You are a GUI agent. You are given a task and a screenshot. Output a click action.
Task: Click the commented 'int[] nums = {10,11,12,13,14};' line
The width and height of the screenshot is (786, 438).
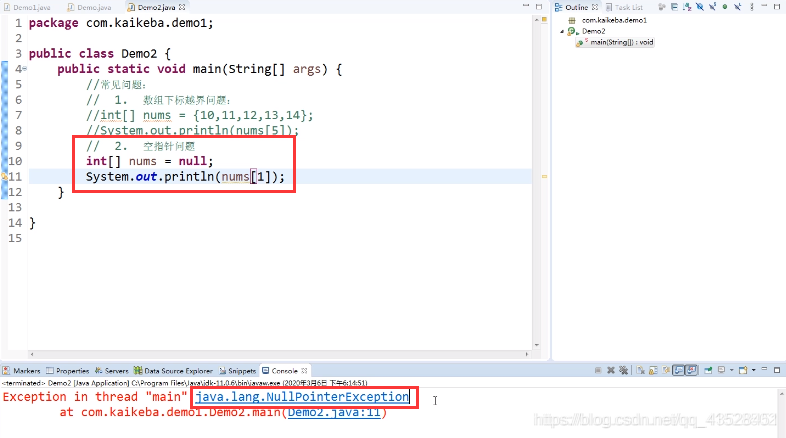point(200,115)
